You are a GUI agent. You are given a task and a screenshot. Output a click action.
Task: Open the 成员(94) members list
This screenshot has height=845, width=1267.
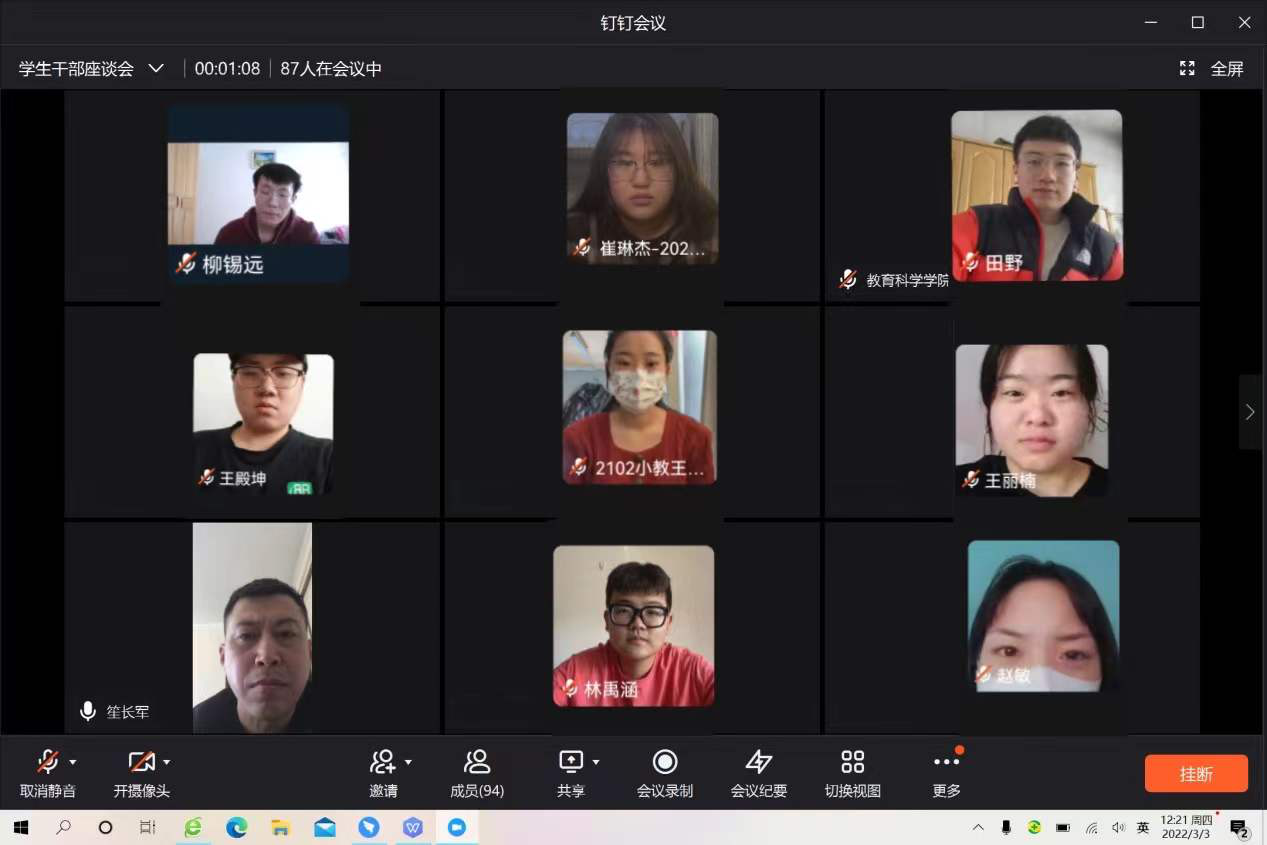(477, 772)
